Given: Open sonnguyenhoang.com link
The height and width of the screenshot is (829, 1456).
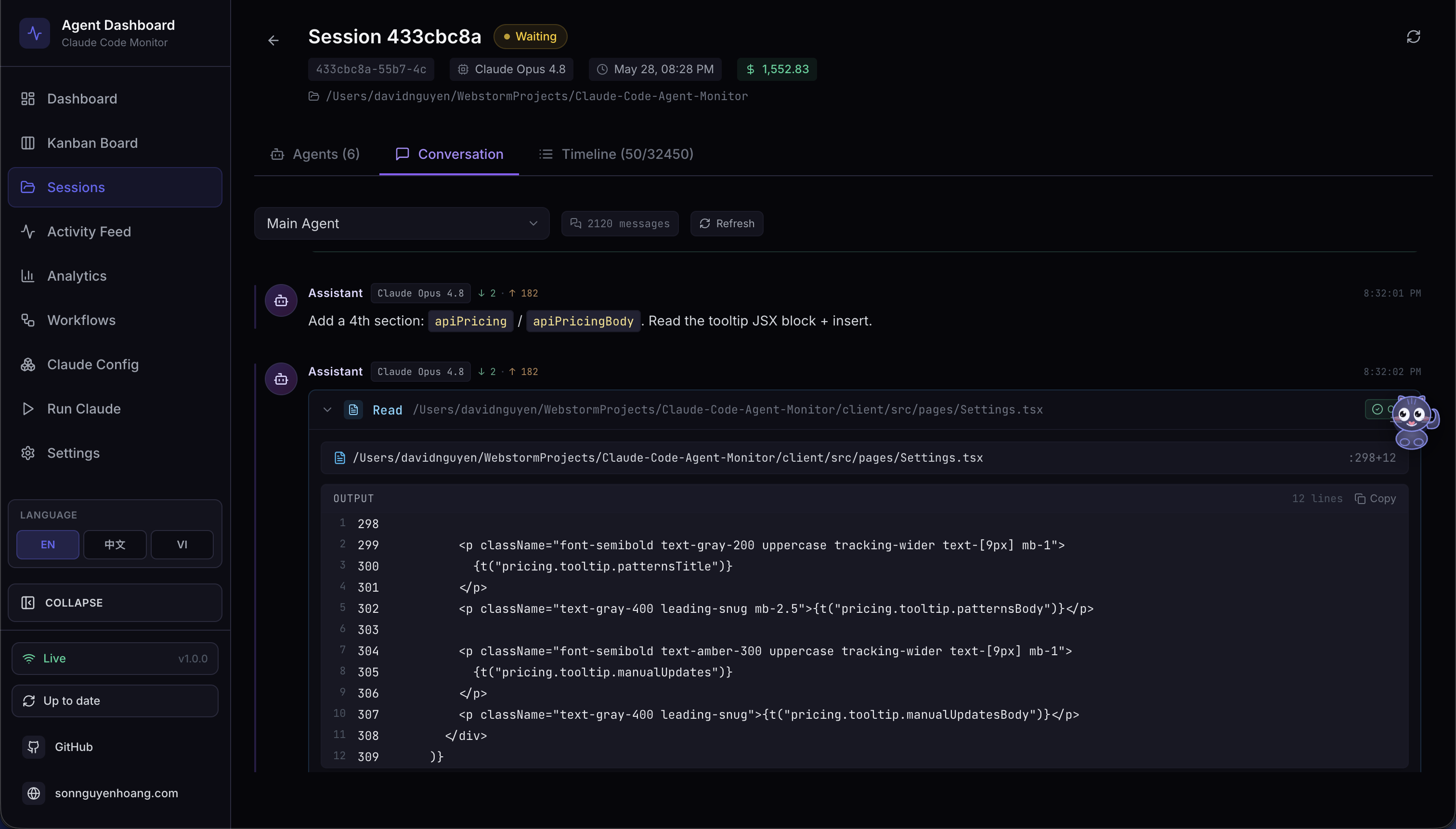Looking at the screenshot, I should (116, 793).
